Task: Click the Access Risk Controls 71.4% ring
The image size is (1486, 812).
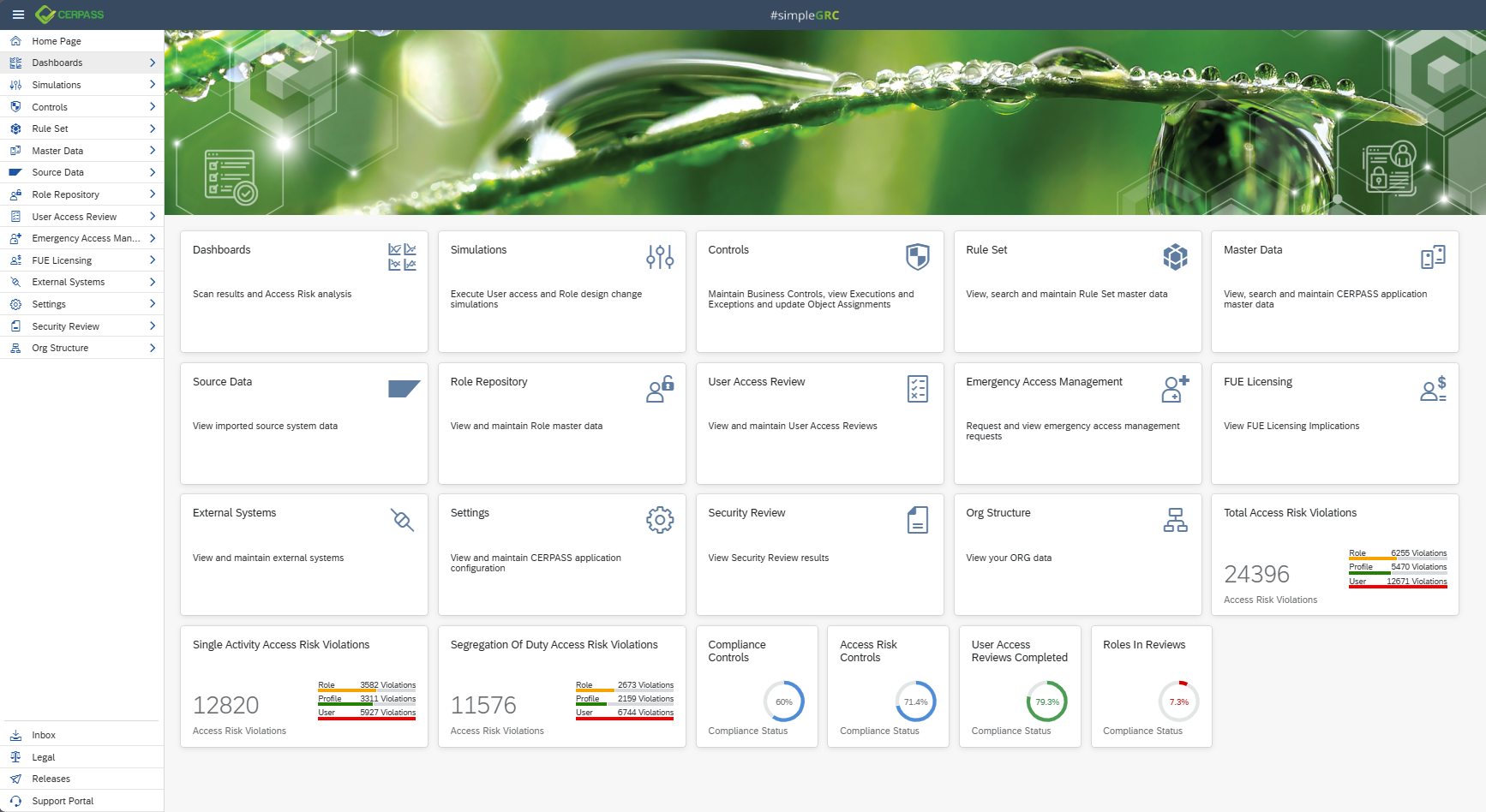Action: tap(915, 702)
